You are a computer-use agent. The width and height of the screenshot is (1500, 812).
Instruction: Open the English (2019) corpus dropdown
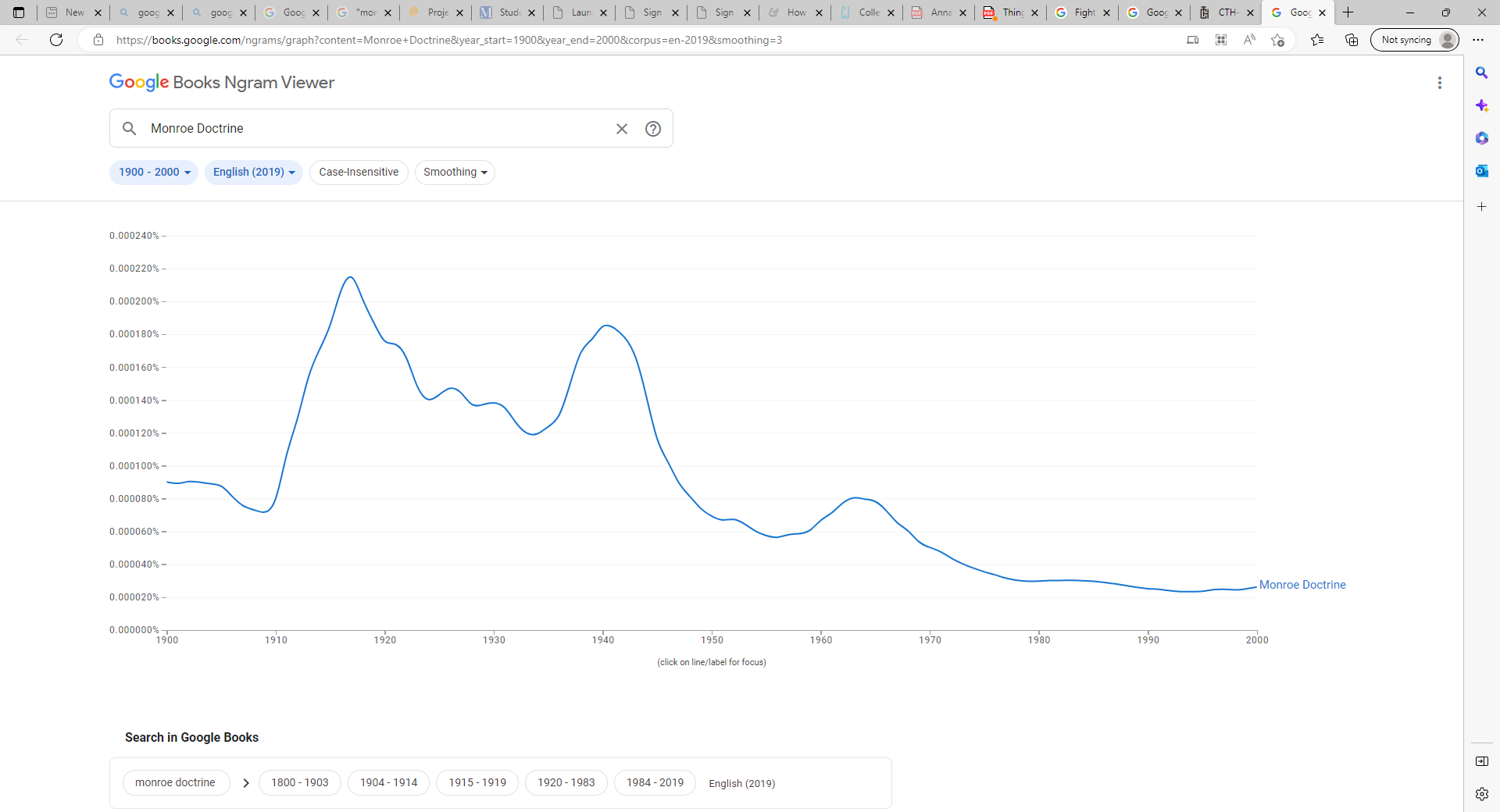(253, 173)
